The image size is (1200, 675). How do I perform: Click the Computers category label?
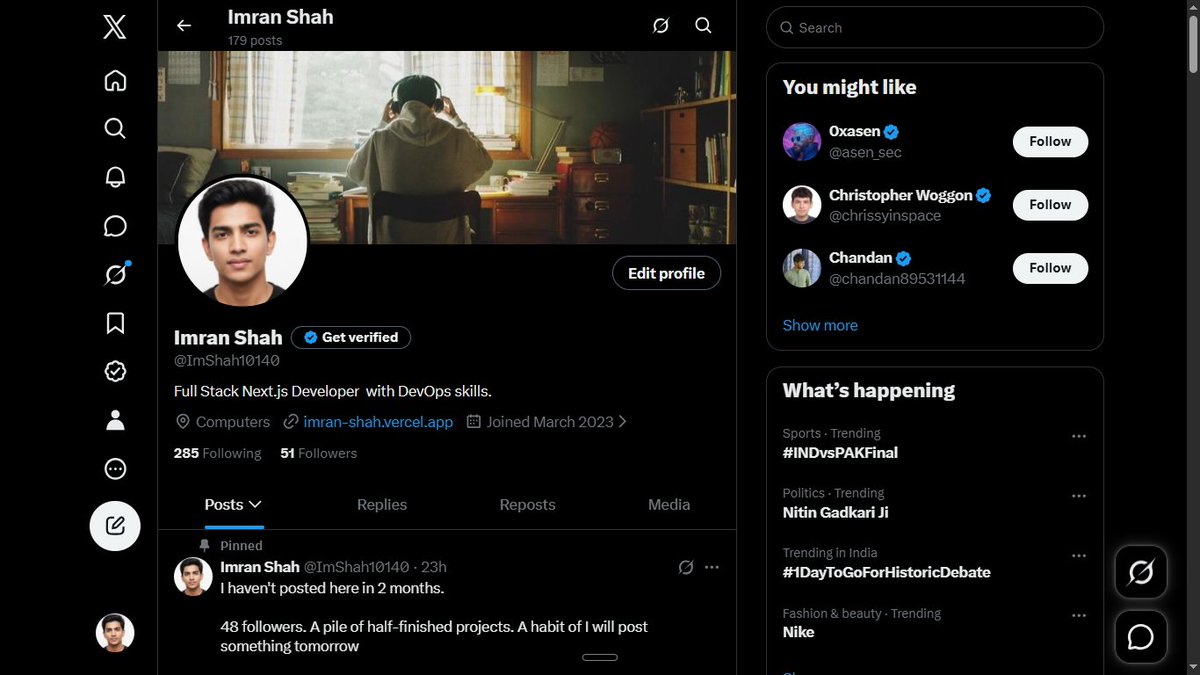(233, 422)
